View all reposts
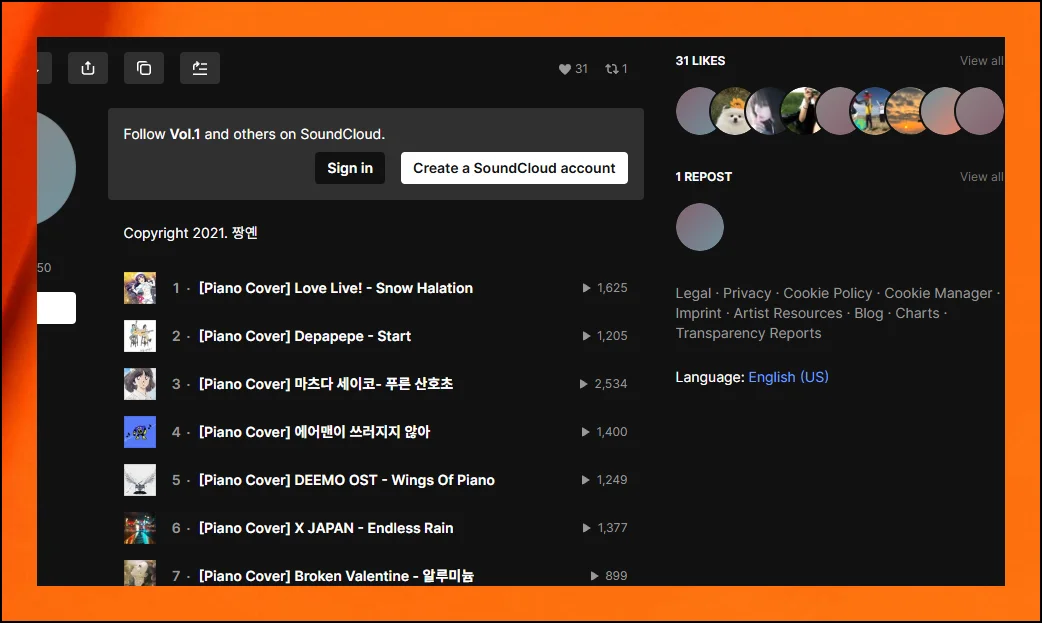1042x623 pixels. [982, 176]
